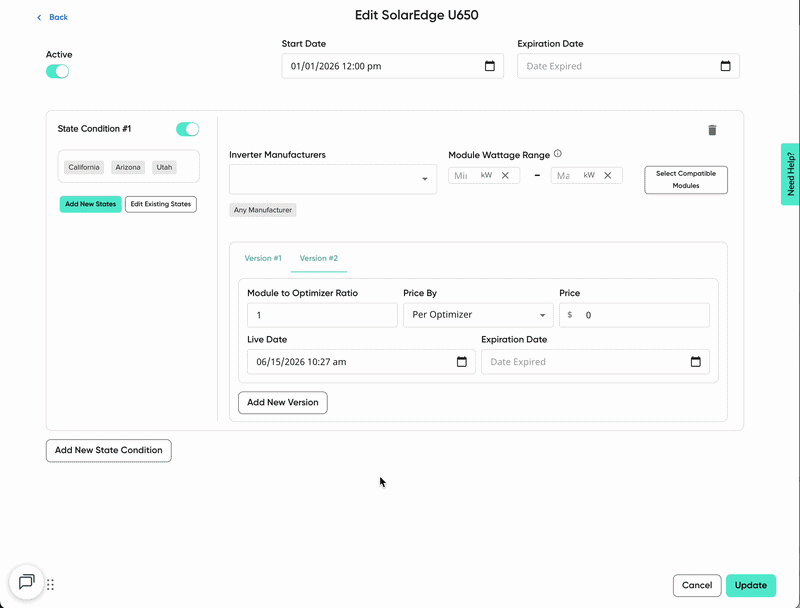The height and width of the screenshot is (608, 800).
Task: Click Add New Version button
Action: click(283, 402)
